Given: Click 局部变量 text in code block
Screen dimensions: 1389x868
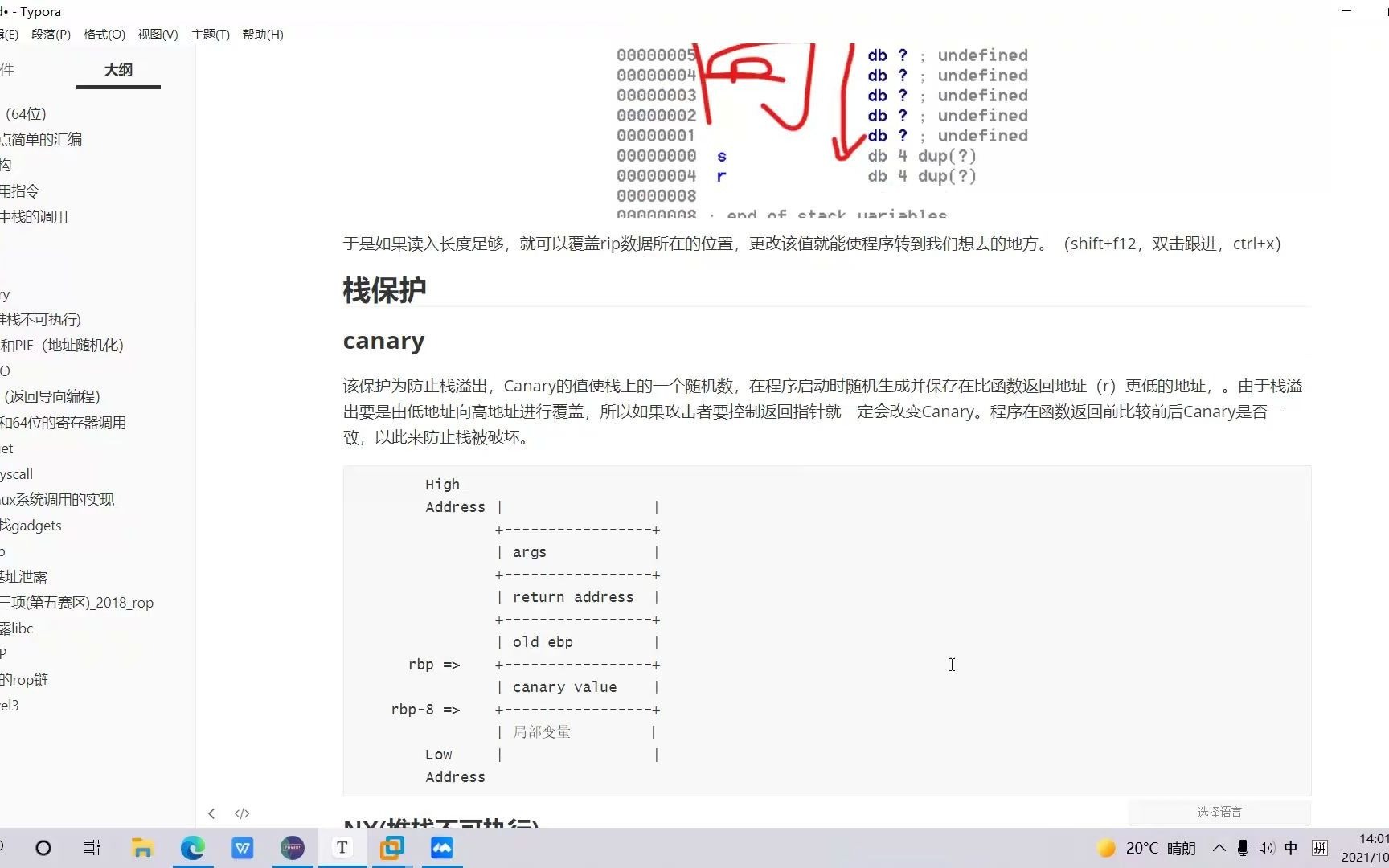Looking at the screenshot, I should (542, 732).
